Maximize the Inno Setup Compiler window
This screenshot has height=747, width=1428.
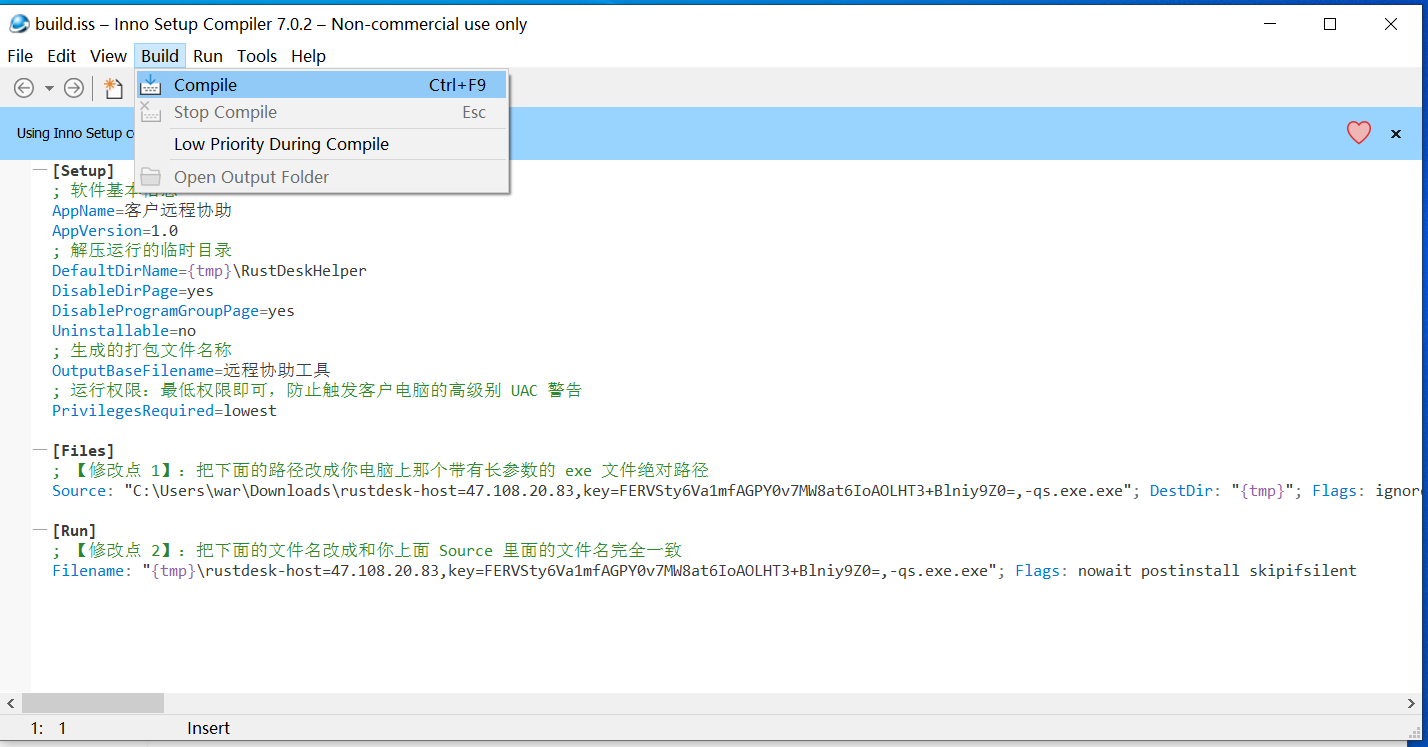(1330, 24)
